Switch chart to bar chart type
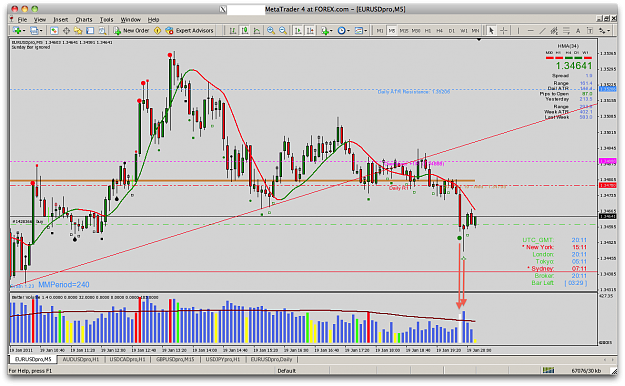The image size is (625, 386). 233,30
